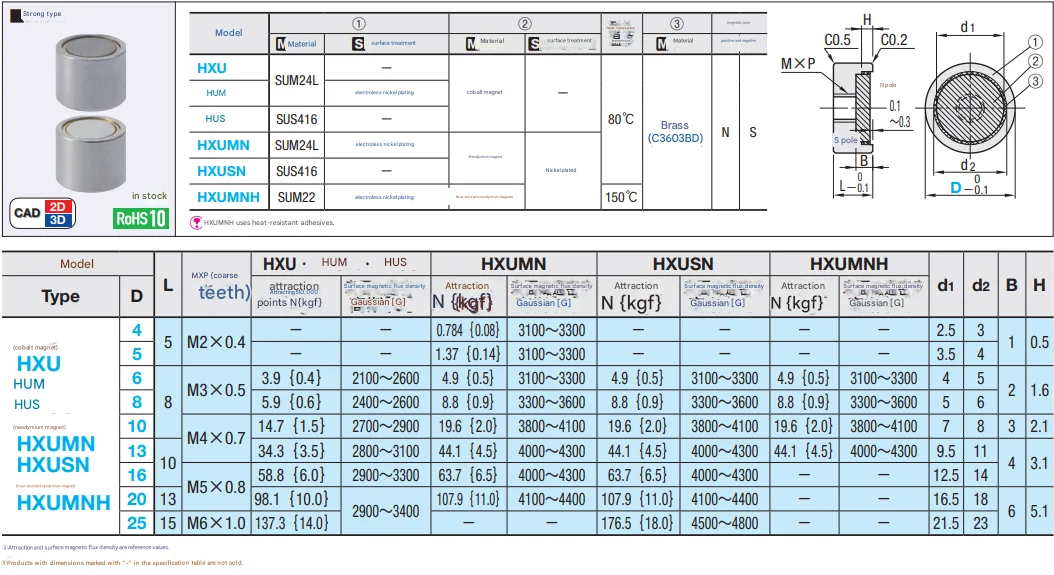Click the HUS model name in materials table

pyautogui.click(x=216, y=119)
